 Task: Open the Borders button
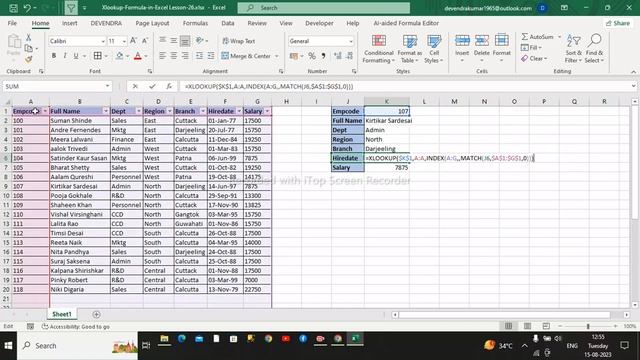pos(98,56)
